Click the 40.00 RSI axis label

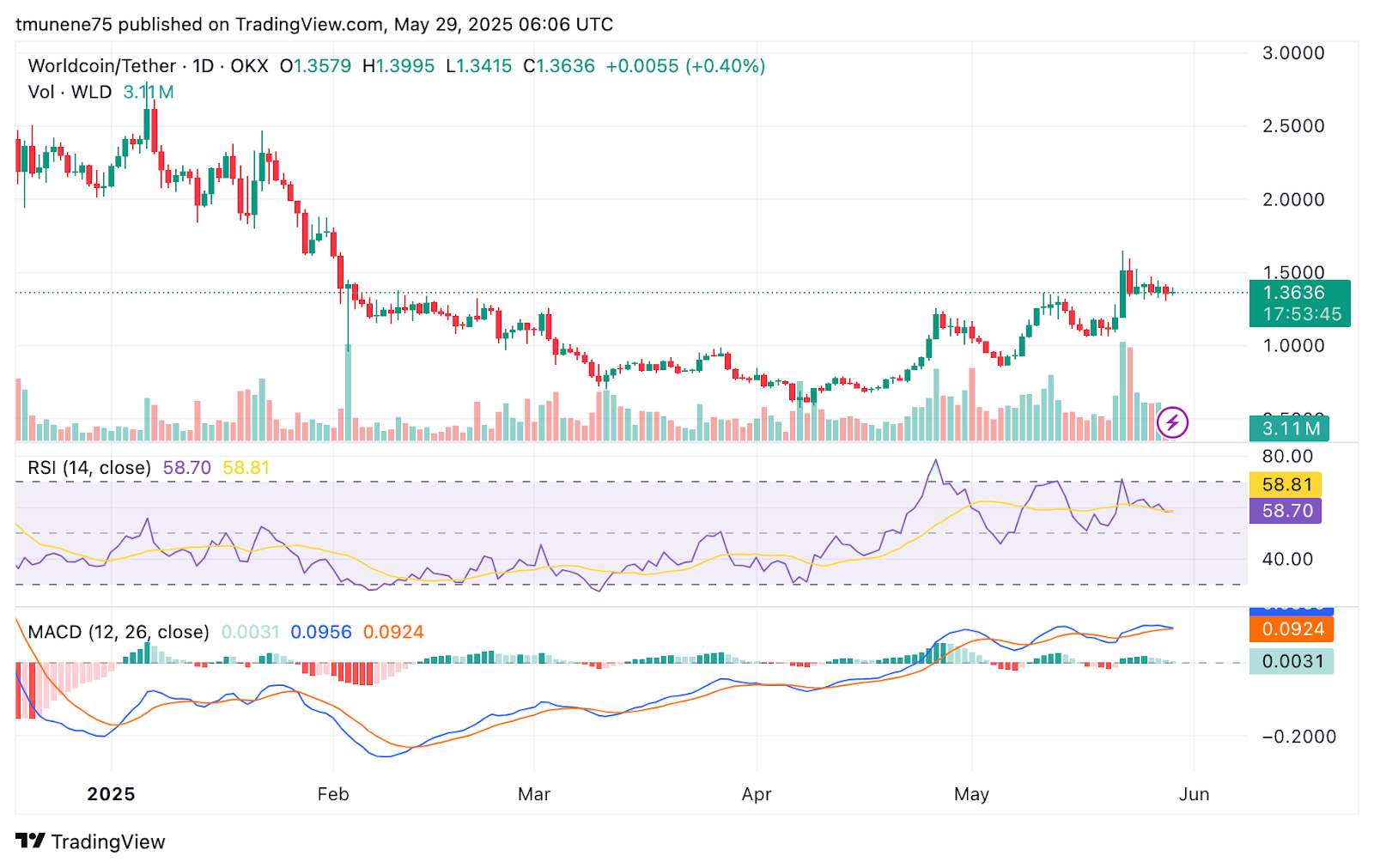[1287, 560]
